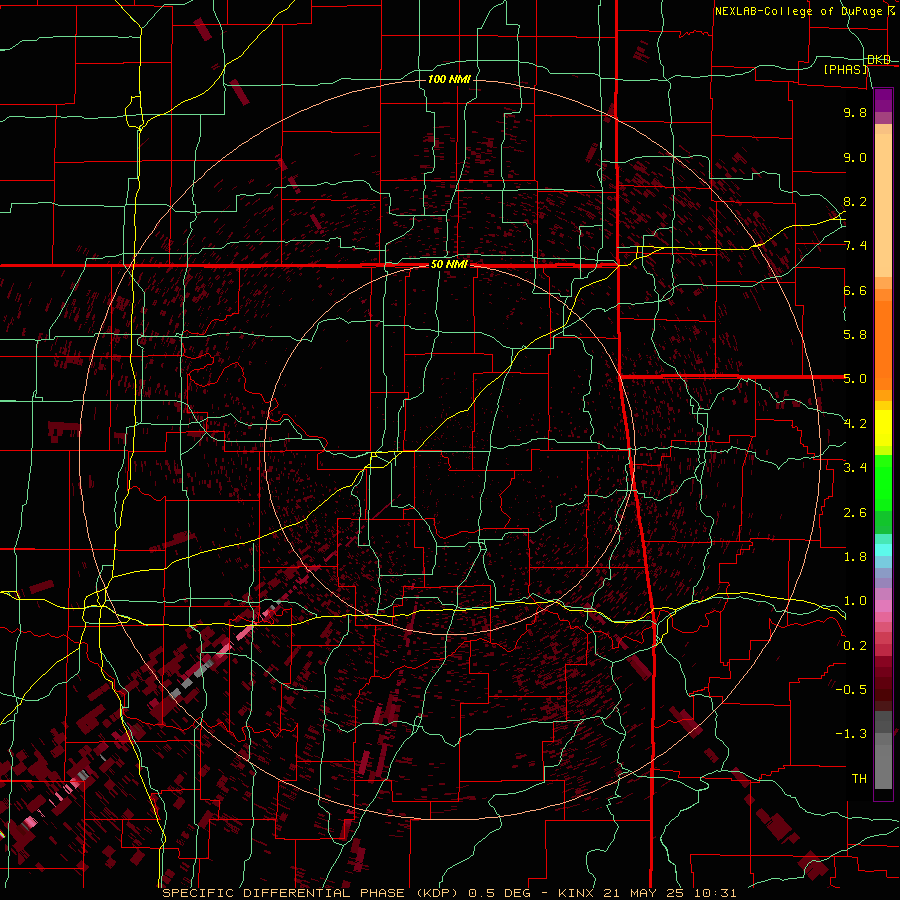
Task: Click the 7.4 value on the color scale
Action: (x=855, y=246)
